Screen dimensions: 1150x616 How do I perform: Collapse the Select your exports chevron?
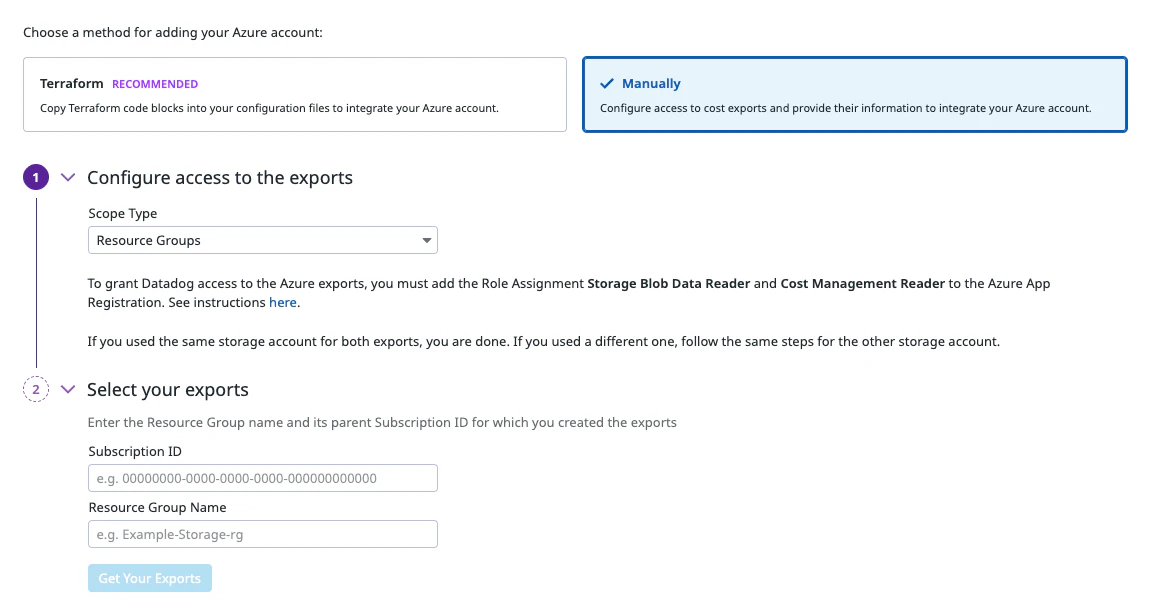pos(68,390)
